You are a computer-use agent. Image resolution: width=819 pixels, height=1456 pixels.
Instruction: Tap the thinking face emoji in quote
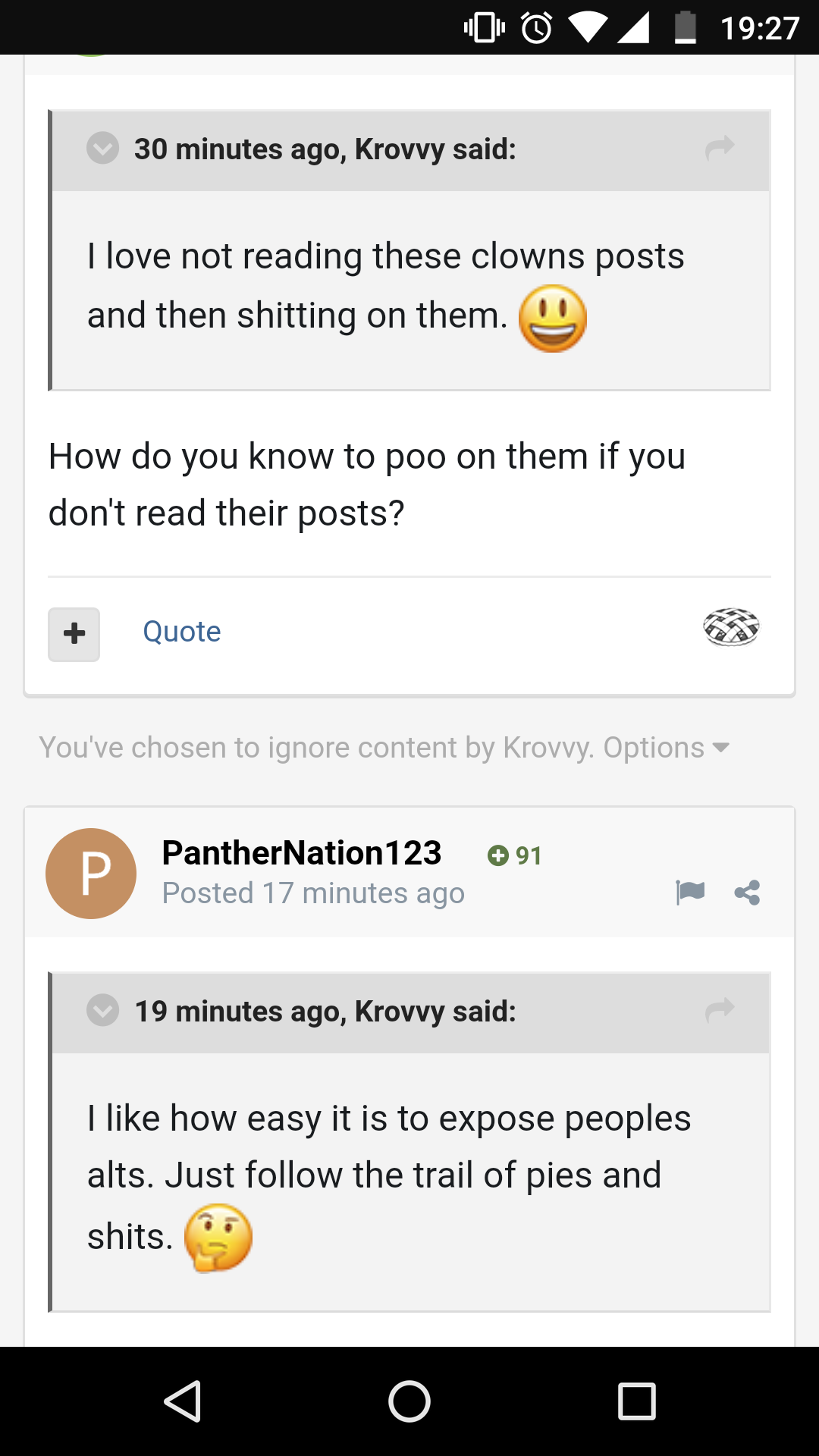point(218,1238)
